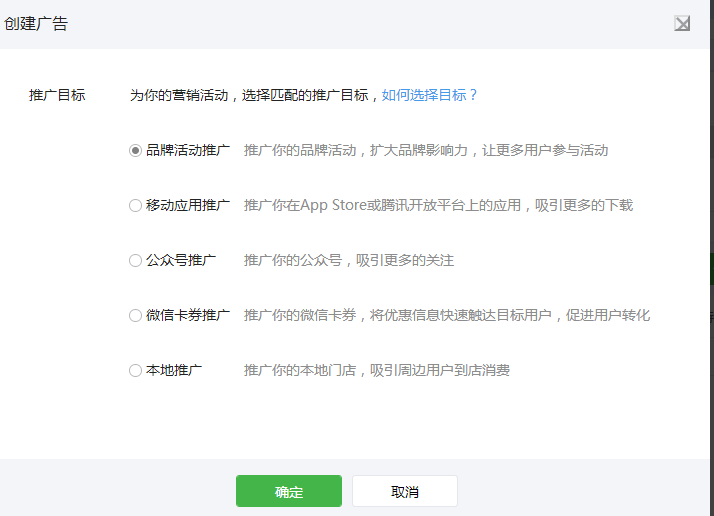Confirm with the green 确定 button
The width and height of the screenshot is (714, 516).
click(x=289, y=491)
